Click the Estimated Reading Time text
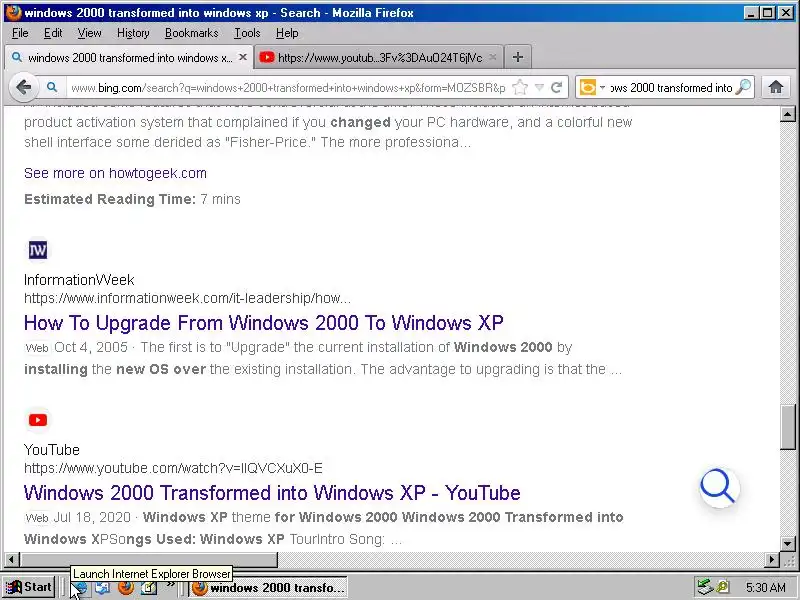Viewport: 800px width, 600px height. click(x=132, y=199)
